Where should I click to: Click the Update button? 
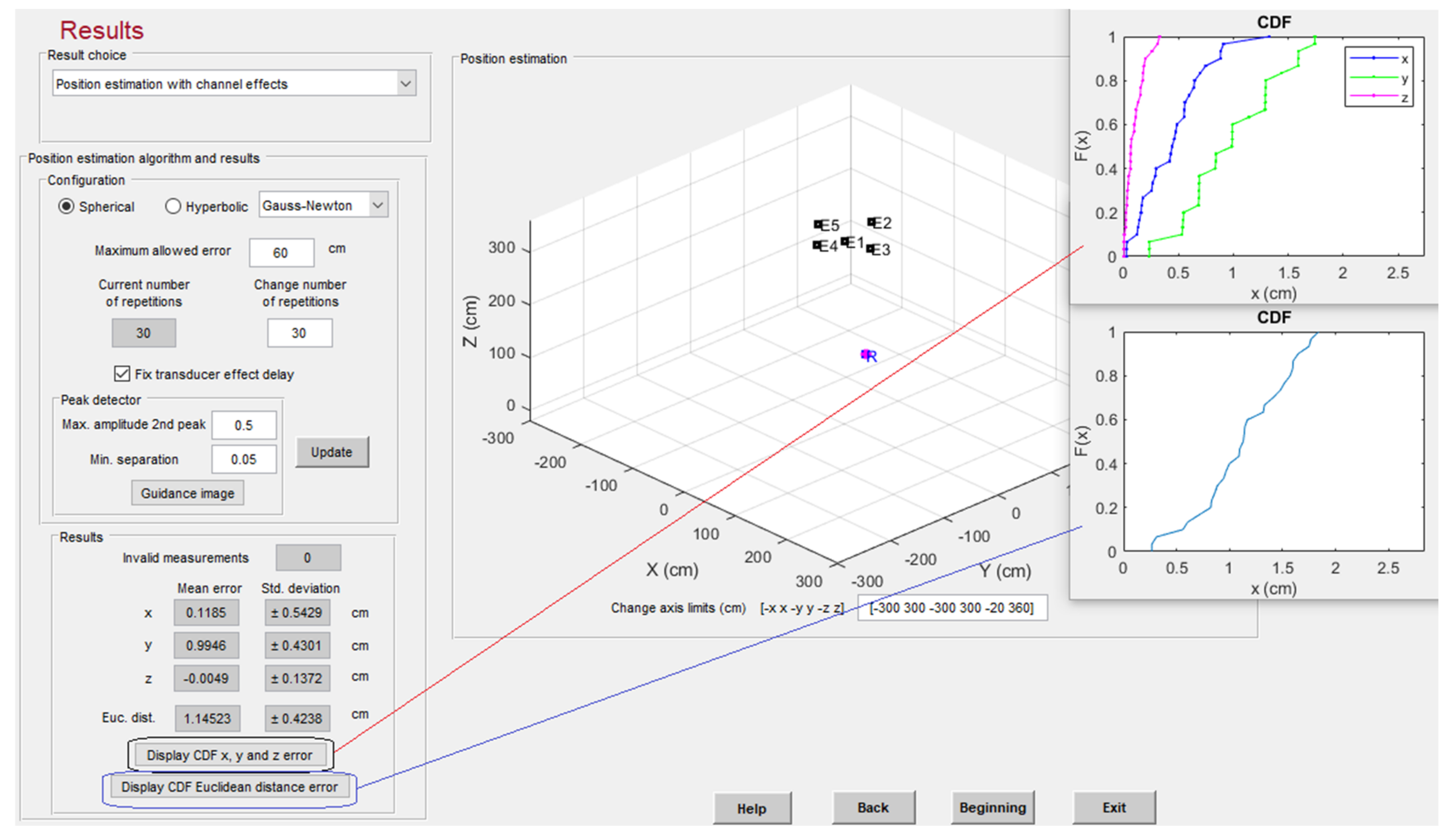[x=332, y=452]
